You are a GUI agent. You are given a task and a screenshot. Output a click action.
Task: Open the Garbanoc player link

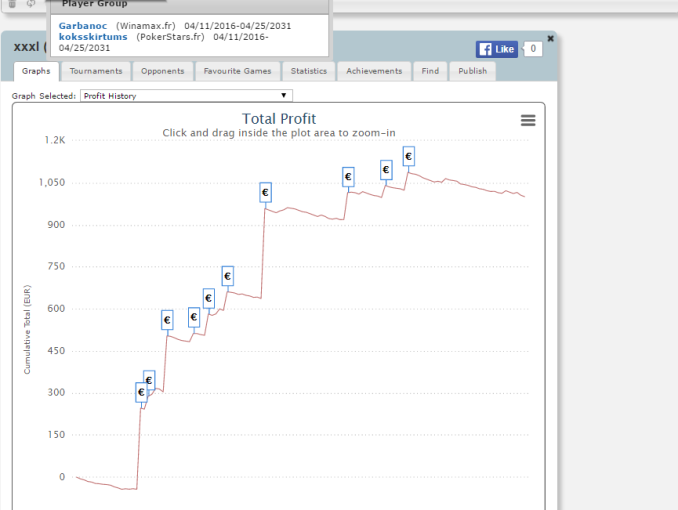[x=83, y=25]
